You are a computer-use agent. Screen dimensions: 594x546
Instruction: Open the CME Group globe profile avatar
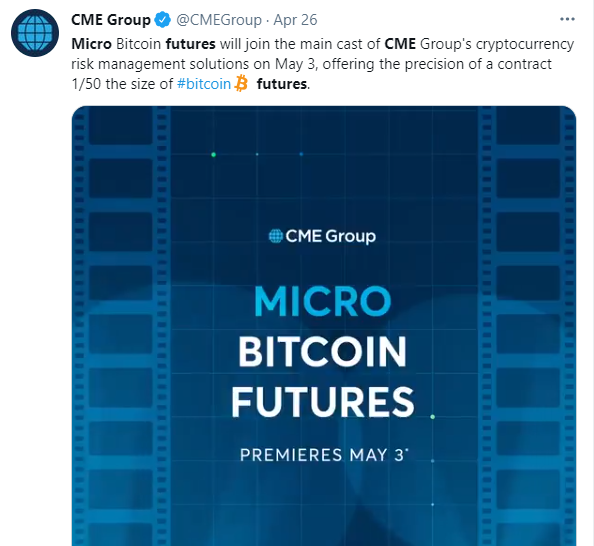click(x=35, y=33)
